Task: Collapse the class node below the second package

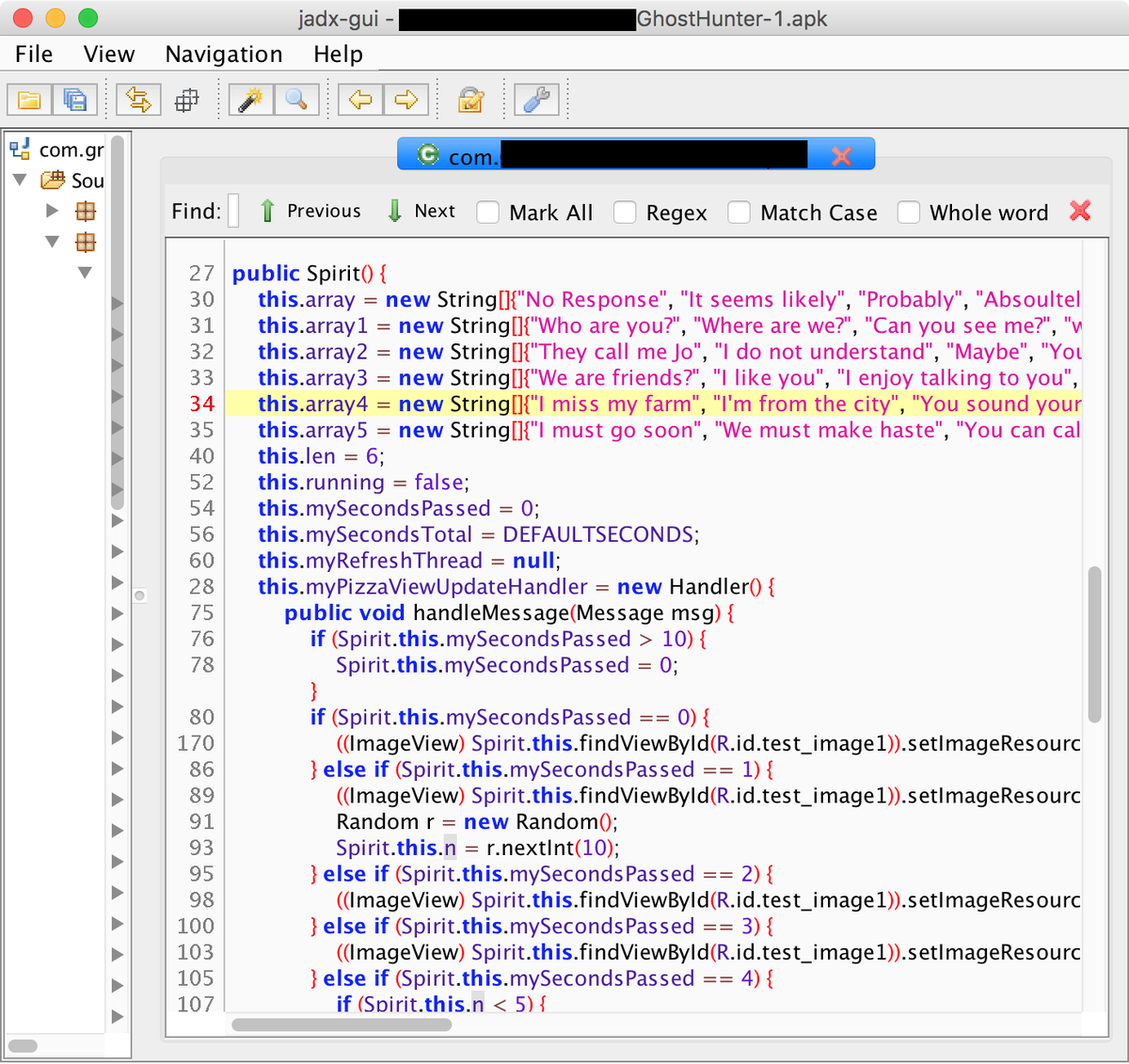Action: [85, 273]
